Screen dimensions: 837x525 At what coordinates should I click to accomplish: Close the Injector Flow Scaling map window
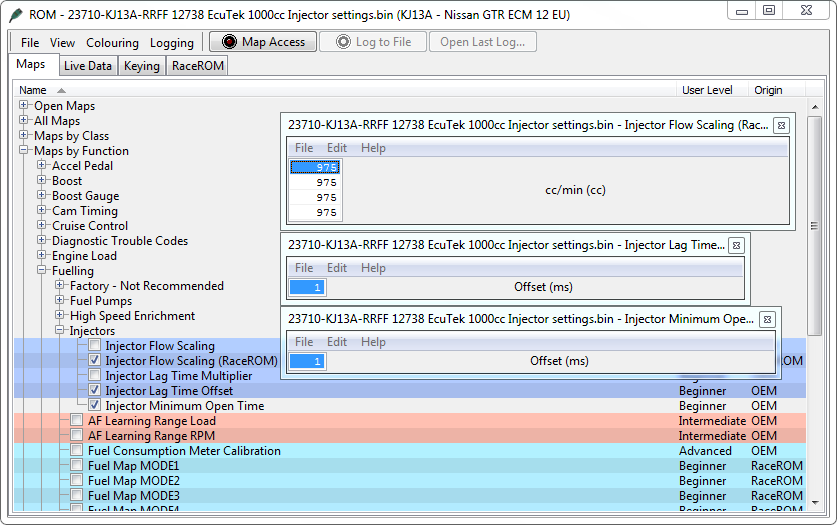(x=781, y=125)
